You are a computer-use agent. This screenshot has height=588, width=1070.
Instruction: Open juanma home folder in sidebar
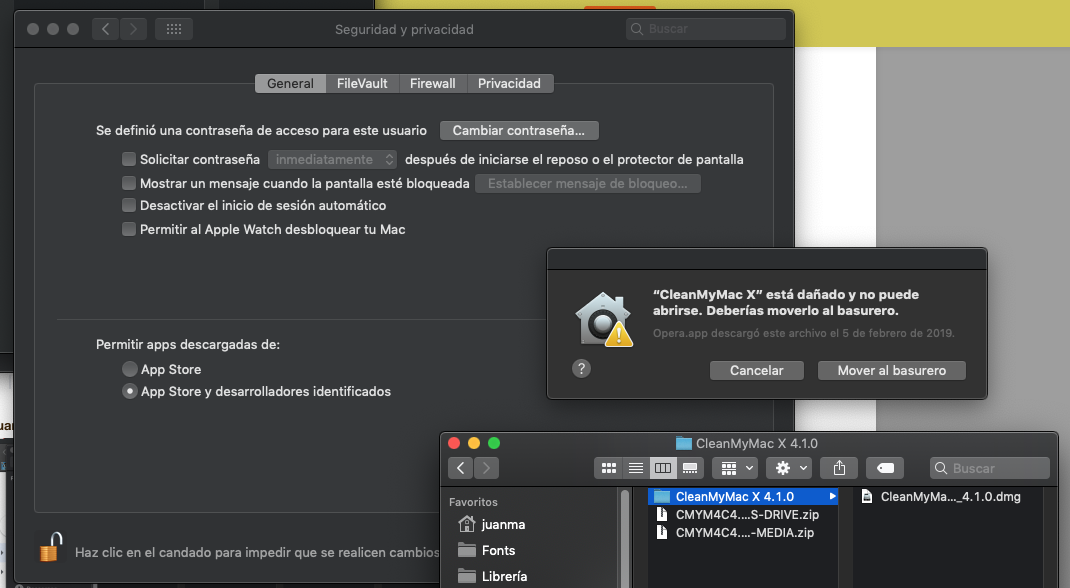[x=491, y=525]
